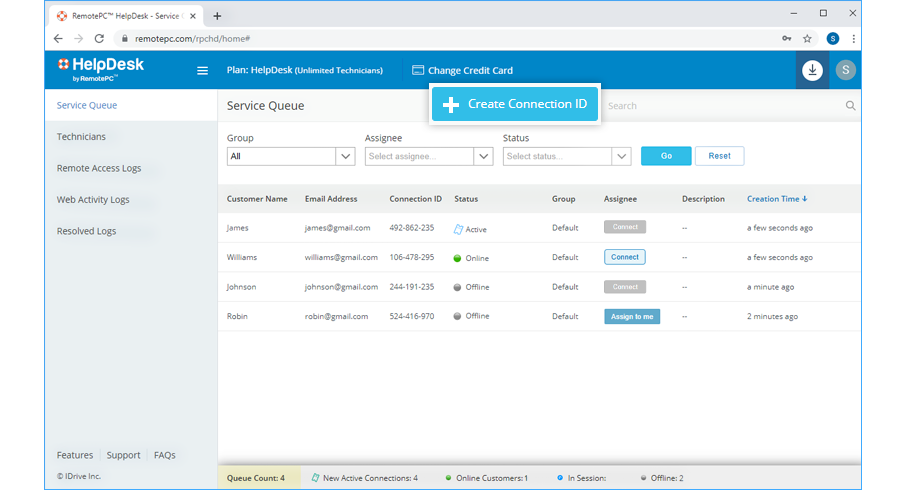Click the HelpDesk by RemotePC logo

(x=101, y=69)
